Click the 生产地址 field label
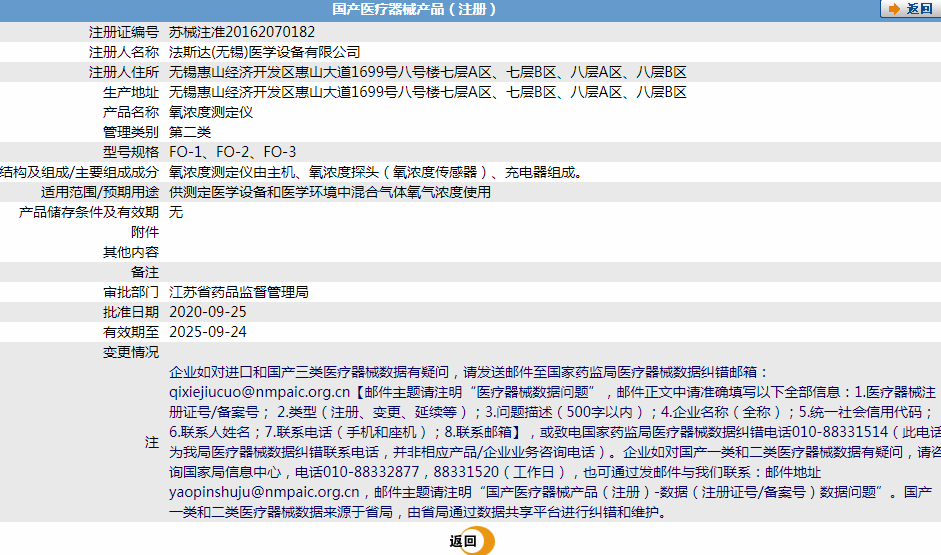Image resolution: width=941 pixels, height=555 pixels. pyautogui.click(x=131, y=92)
